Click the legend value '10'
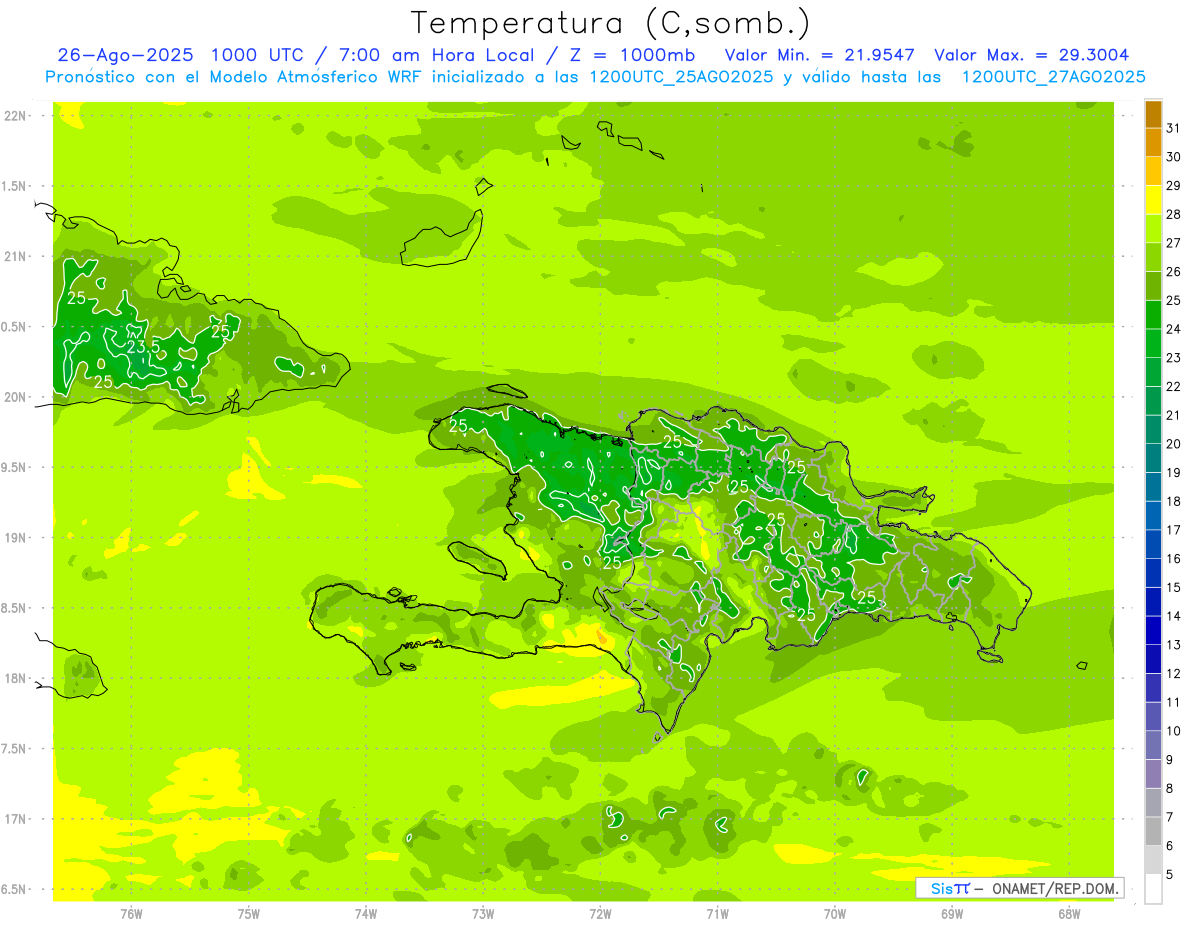Image resolution: width=1200 pixels, height=927 pixels. (x=1173, y=731)
